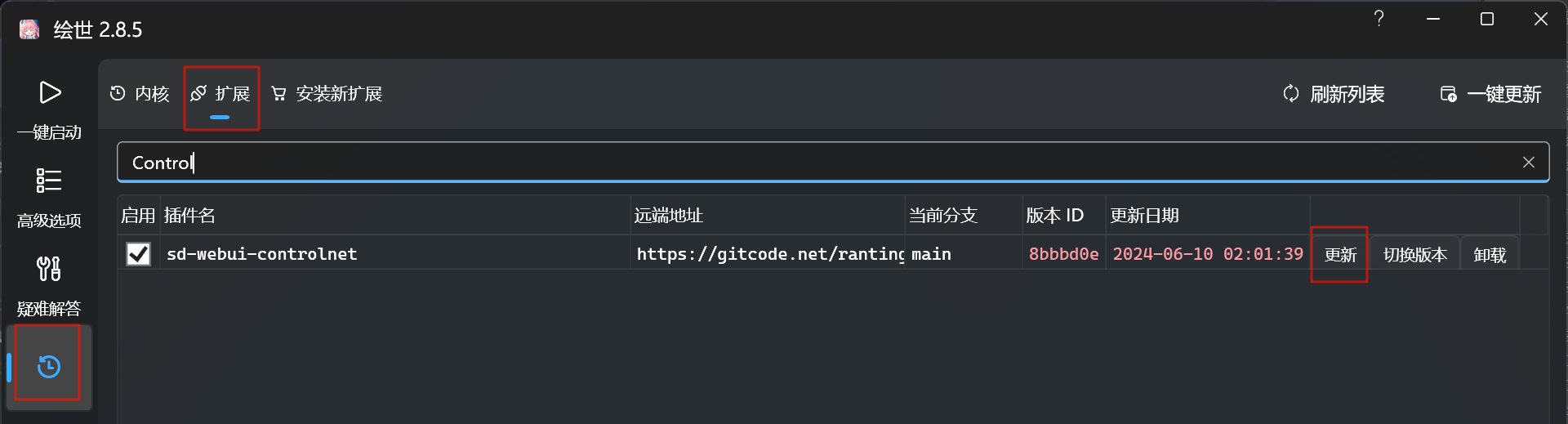Viewport: 1568px width, 424px height.
Task: Close the 绘世 window
Action: click(x=1541, y=19)
